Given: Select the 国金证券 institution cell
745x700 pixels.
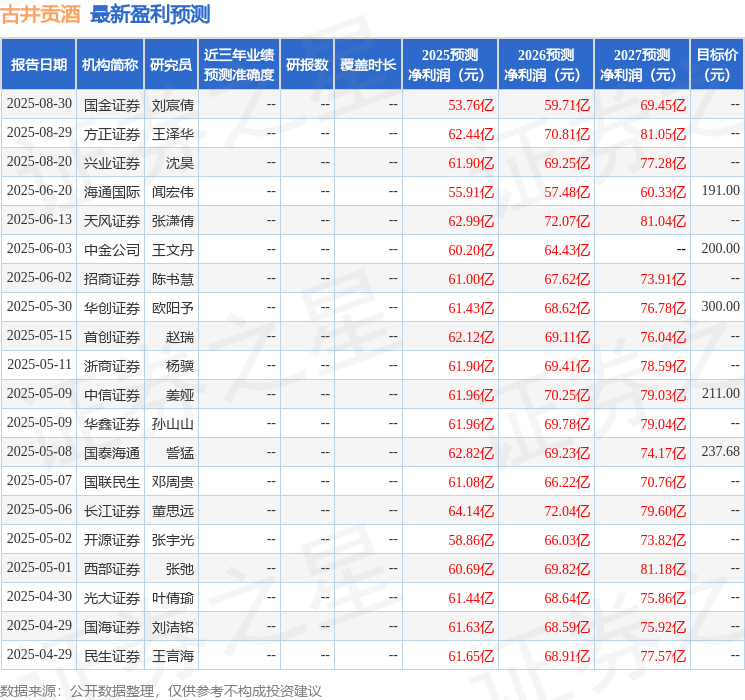Looking at the screenshot, I should (112, 105).
